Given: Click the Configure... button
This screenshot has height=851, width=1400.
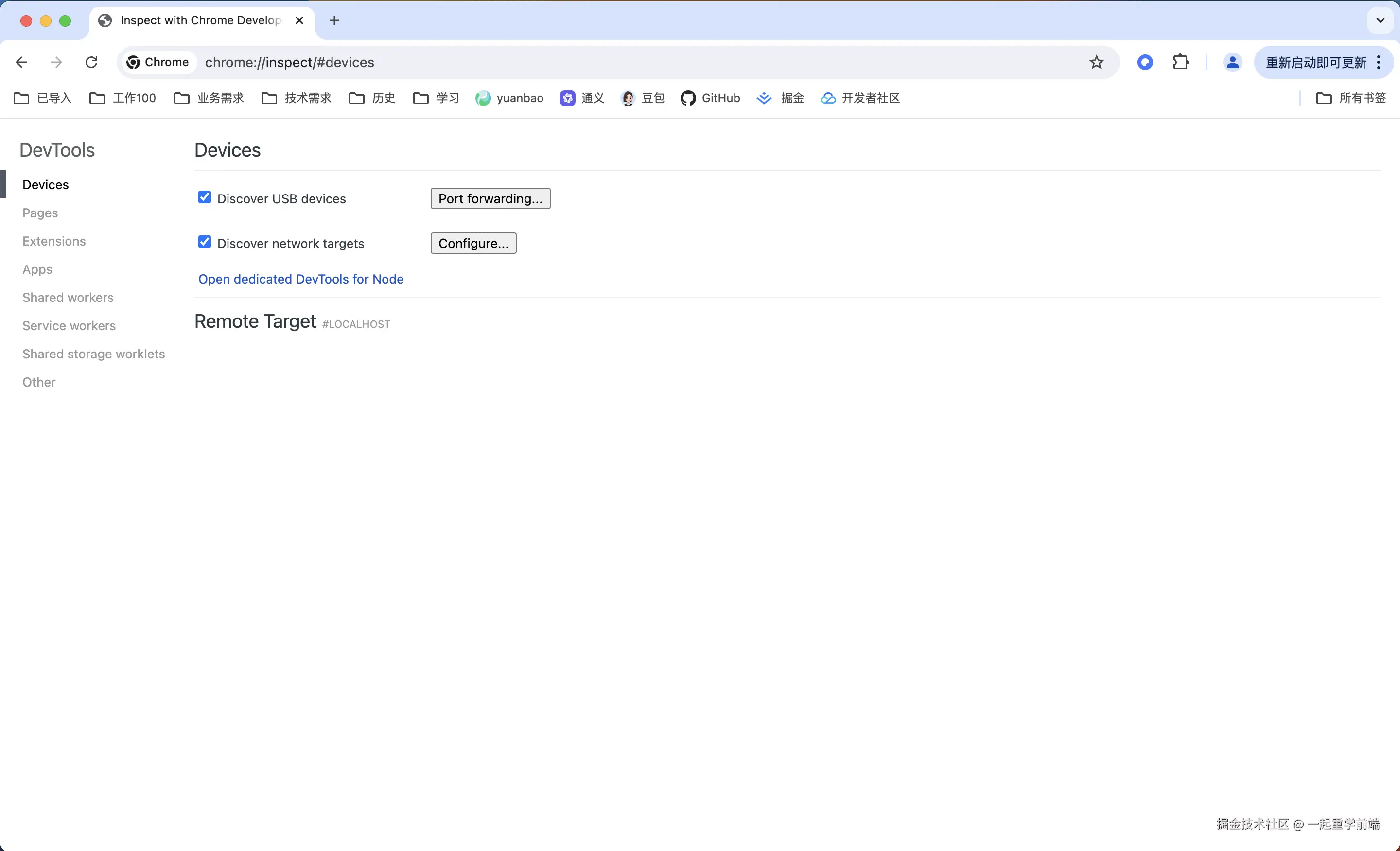Looking at the screenshot, I should click(x=472, y=243).
